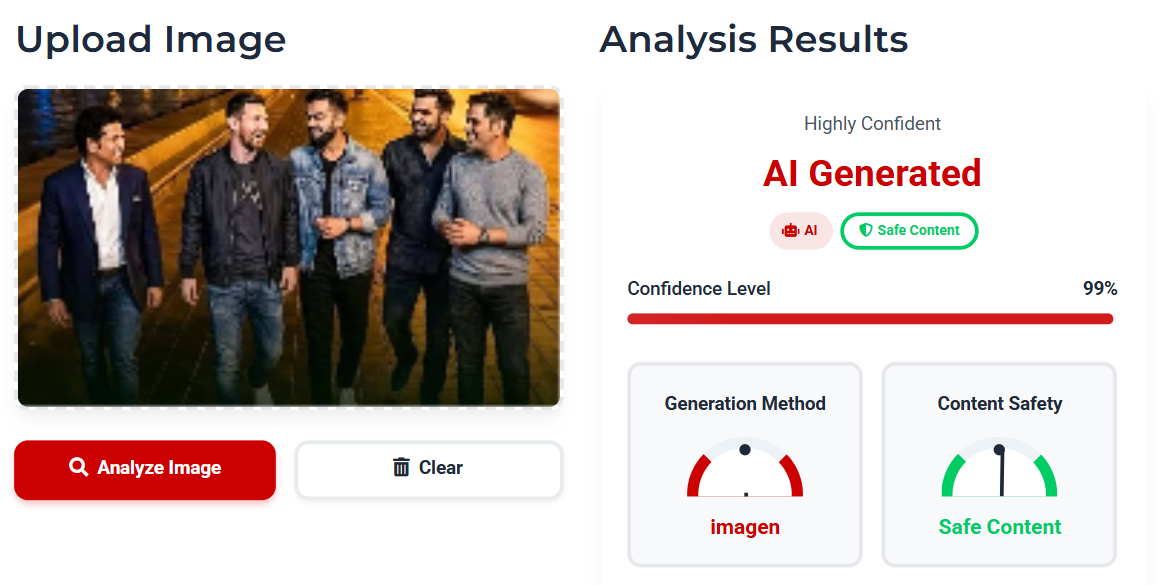Click the green Content Safety gauge
1175x585 pixels.
[999, 470]
